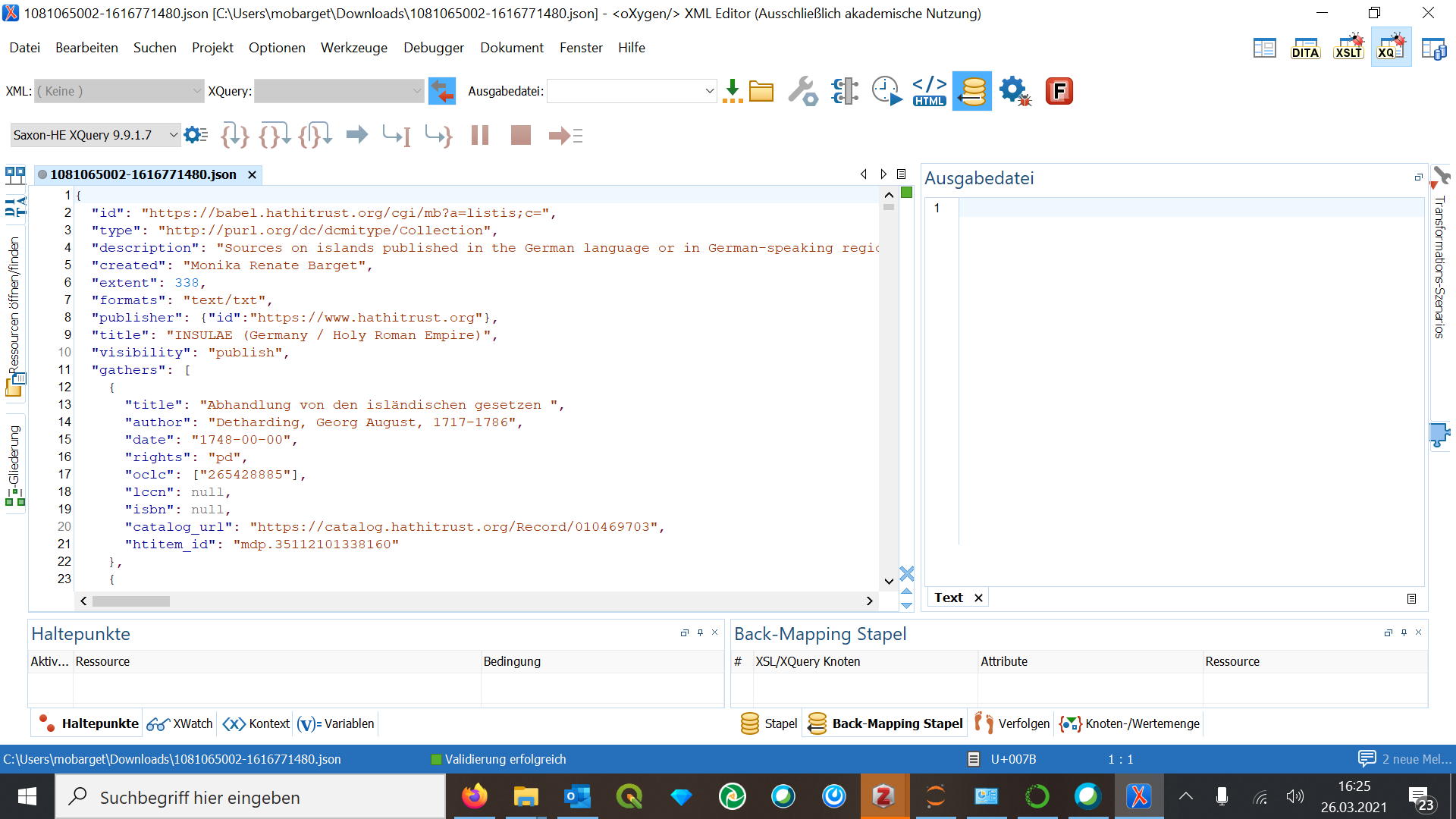Toggle the XQuery debugger perspective button
The width and height of the screenshot is (1456, 819).
pos(1391,49)
